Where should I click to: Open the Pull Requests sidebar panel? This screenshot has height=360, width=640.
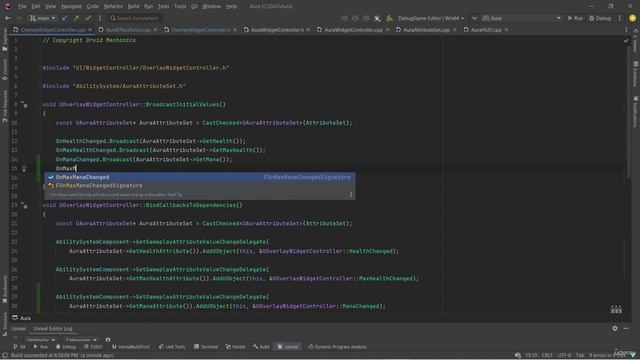click(5, 107)
